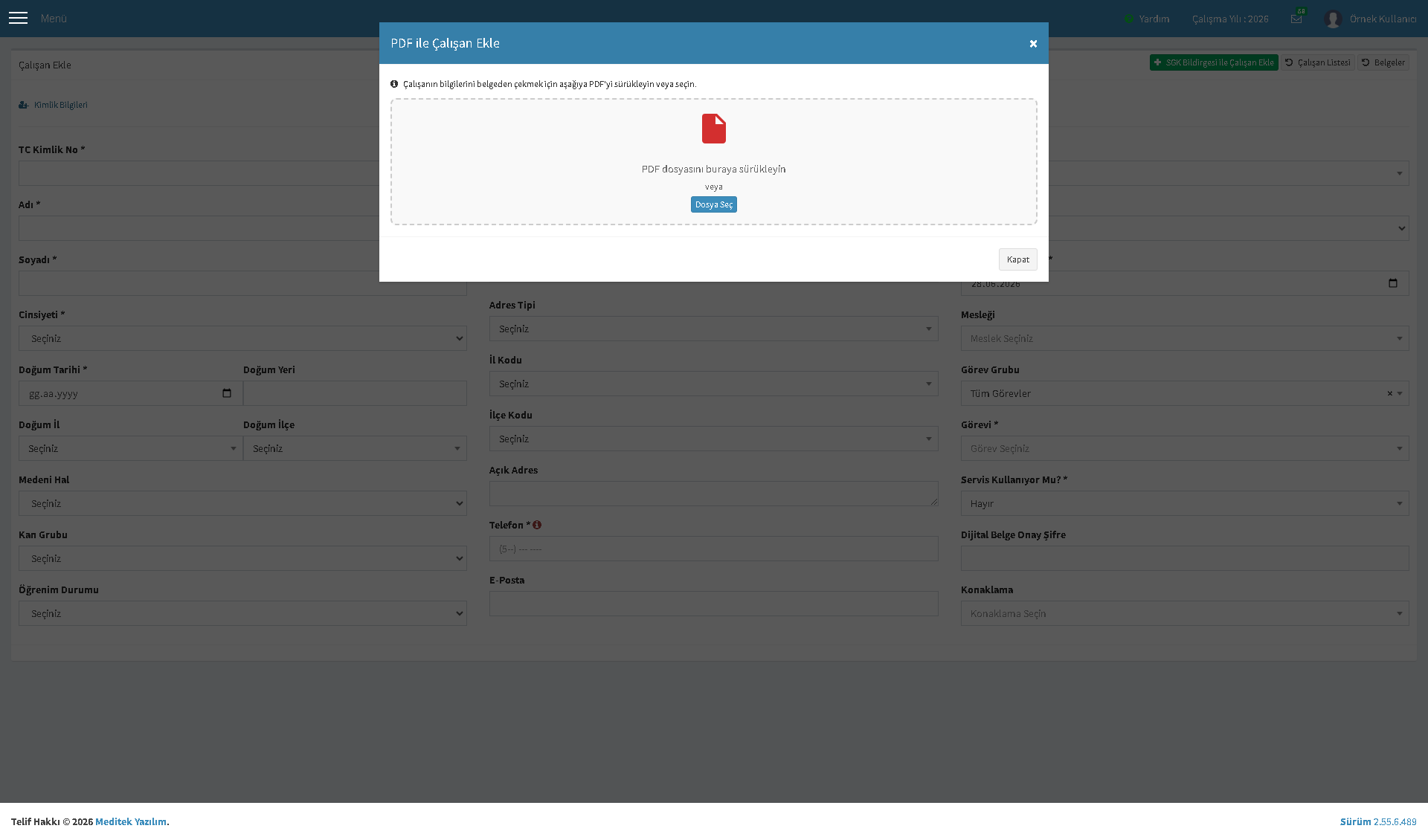Click the Telefon info warning icon
1428x840 pixels.
click(537, 525)
